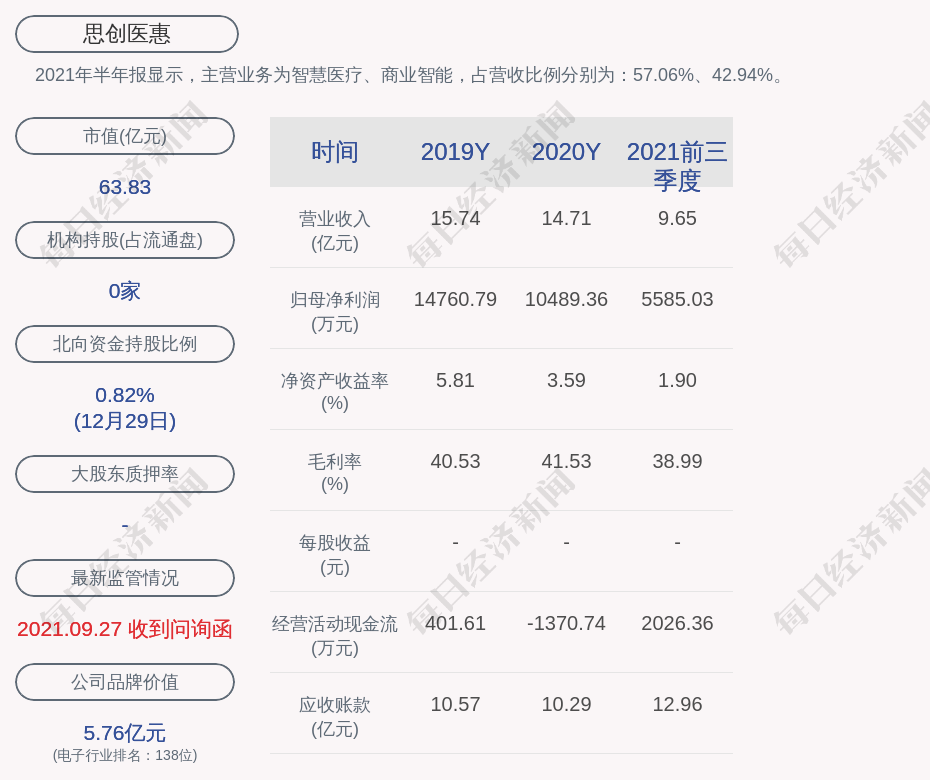Open the 北向资金持股比例 label
This screenshot has height=780, width=930.
pyautogui.click(x=125, y=344)
